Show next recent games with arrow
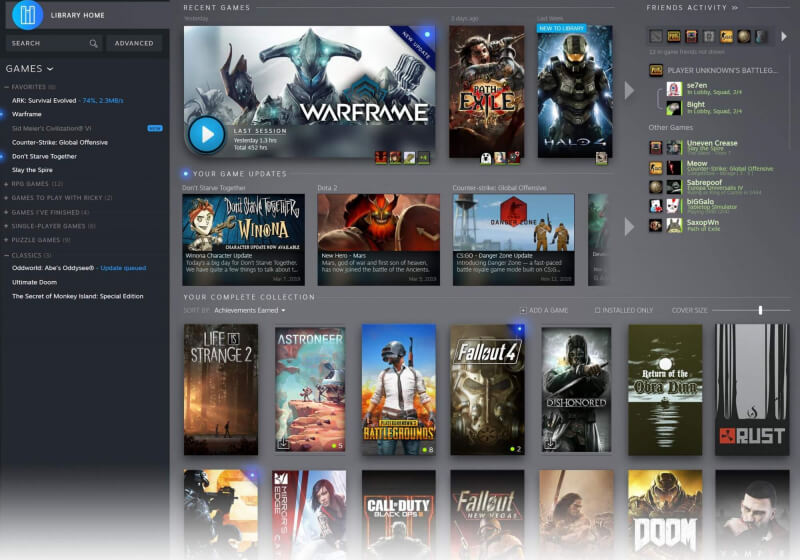The width and height of the screenshot is (800, 560). [629, 90]
